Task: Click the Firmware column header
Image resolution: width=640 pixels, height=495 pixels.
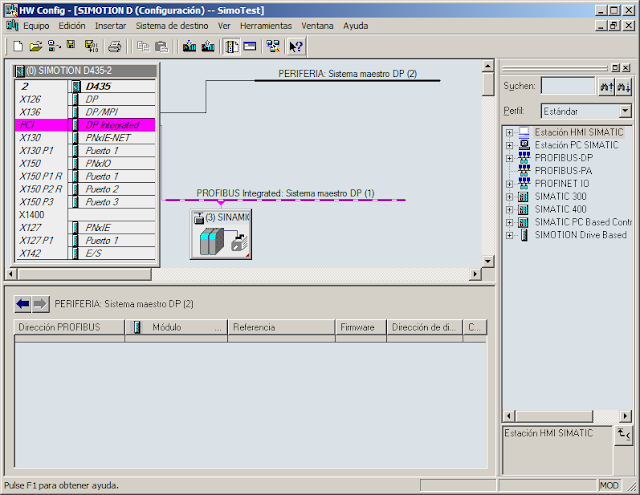Action: 361,327
